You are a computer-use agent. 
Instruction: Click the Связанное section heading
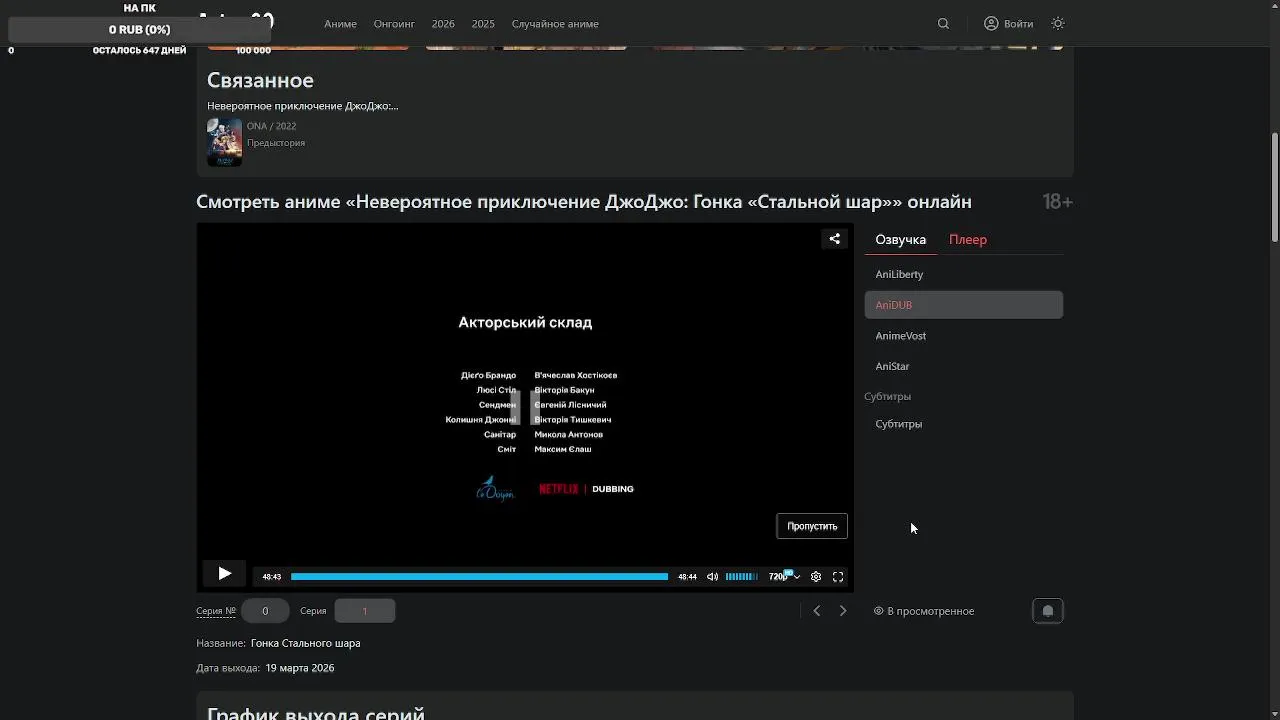[260, 80]
